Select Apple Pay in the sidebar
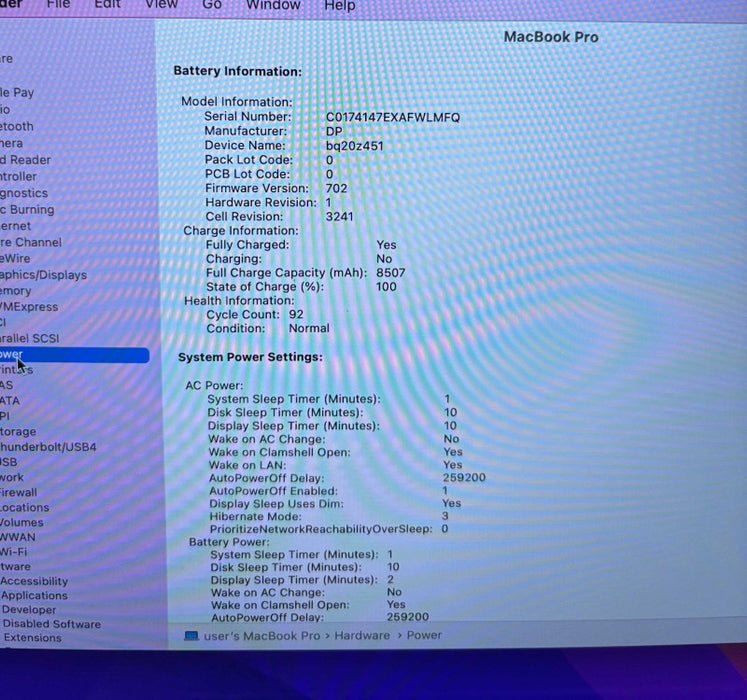The width and height of the screenshot is (747, 700). click(17, 92)
